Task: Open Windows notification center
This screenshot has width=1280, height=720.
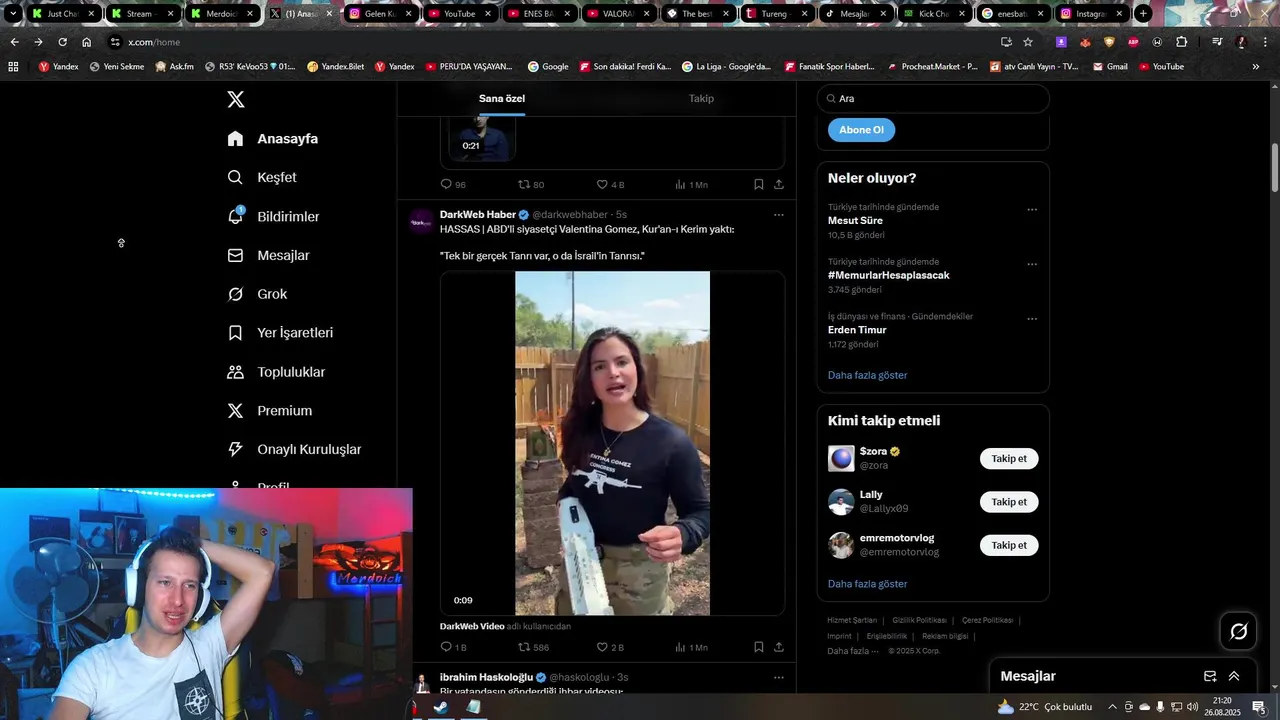Action: coord(1258,707)
